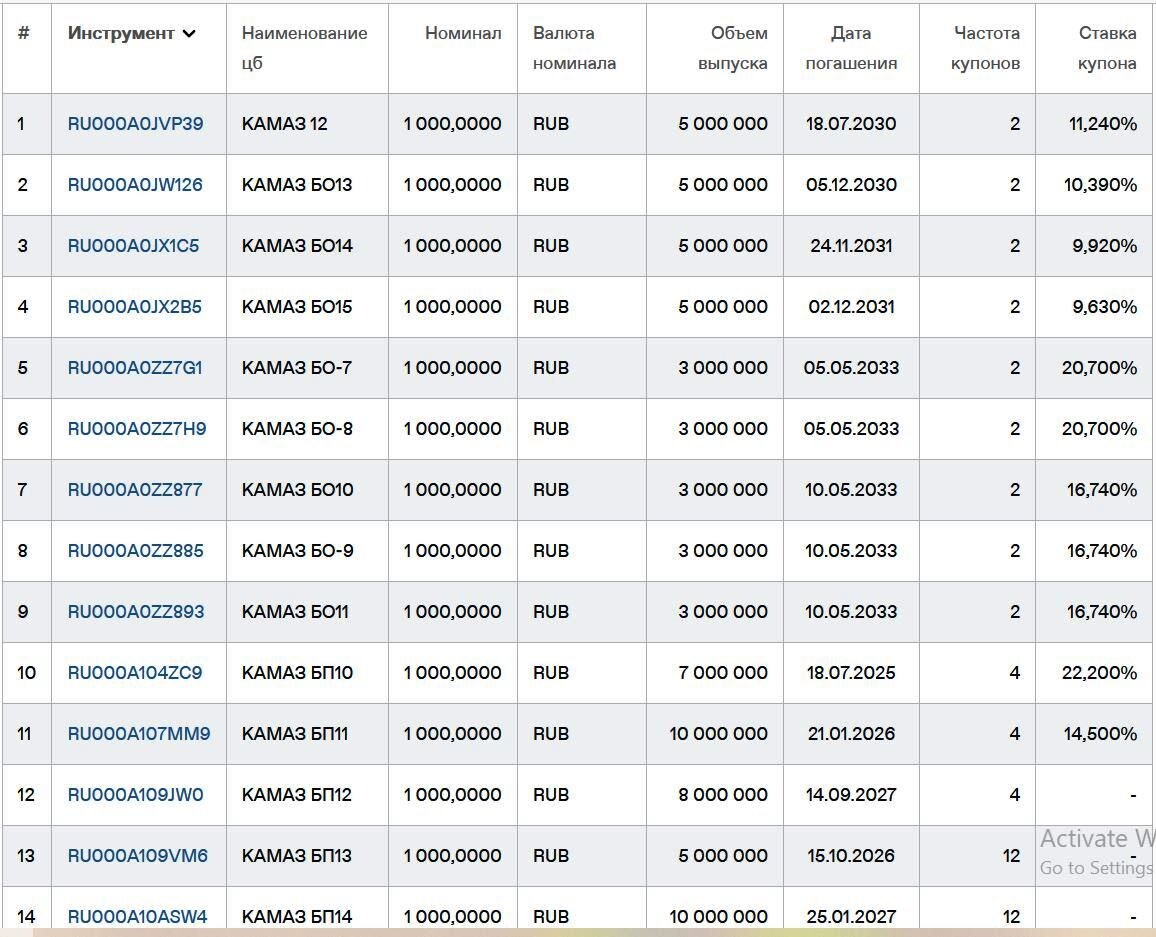
Task: Click coupon rate 14,500%
Action: [x=1100, y=734]
